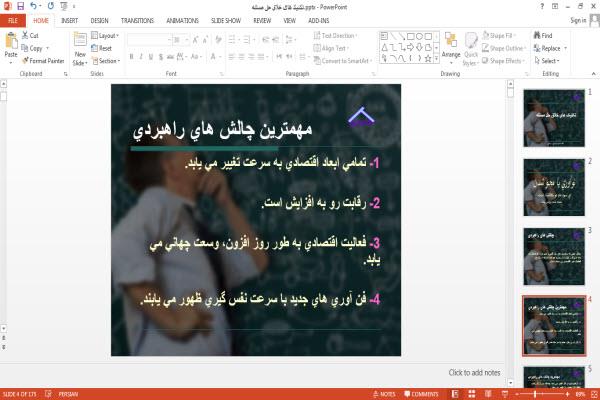Open Align Text dropdown
Screen dimensions: 600x400
331,48
